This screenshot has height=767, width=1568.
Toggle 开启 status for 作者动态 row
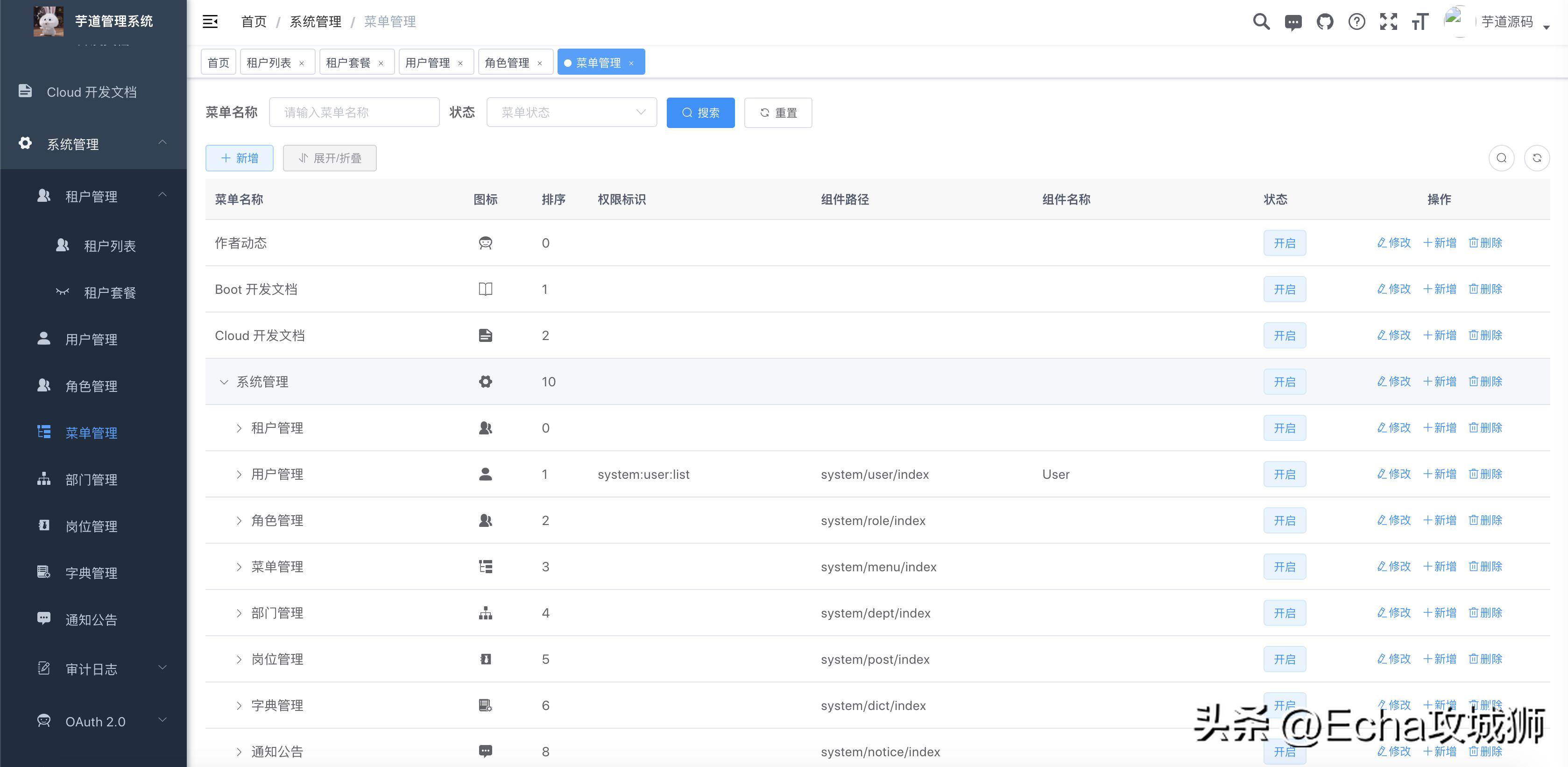(1285, 242)
